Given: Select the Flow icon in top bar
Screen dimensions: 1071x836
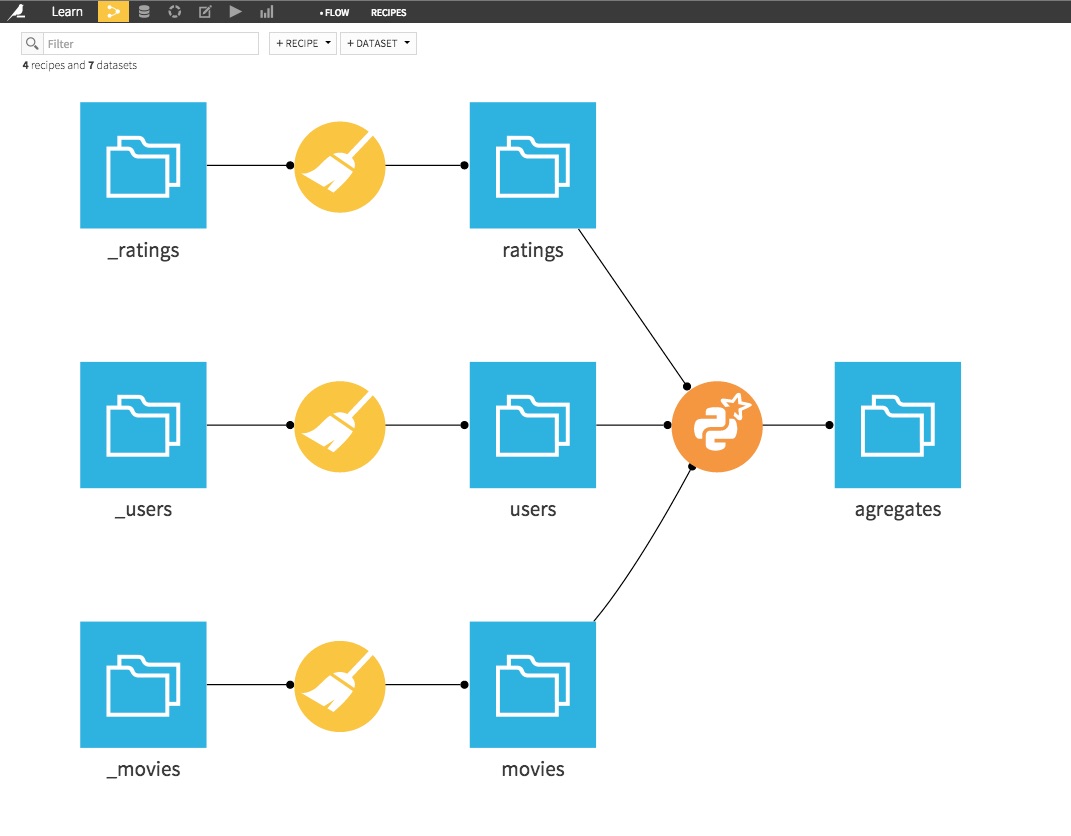Looking at the screenshot, I should [113, 12].
